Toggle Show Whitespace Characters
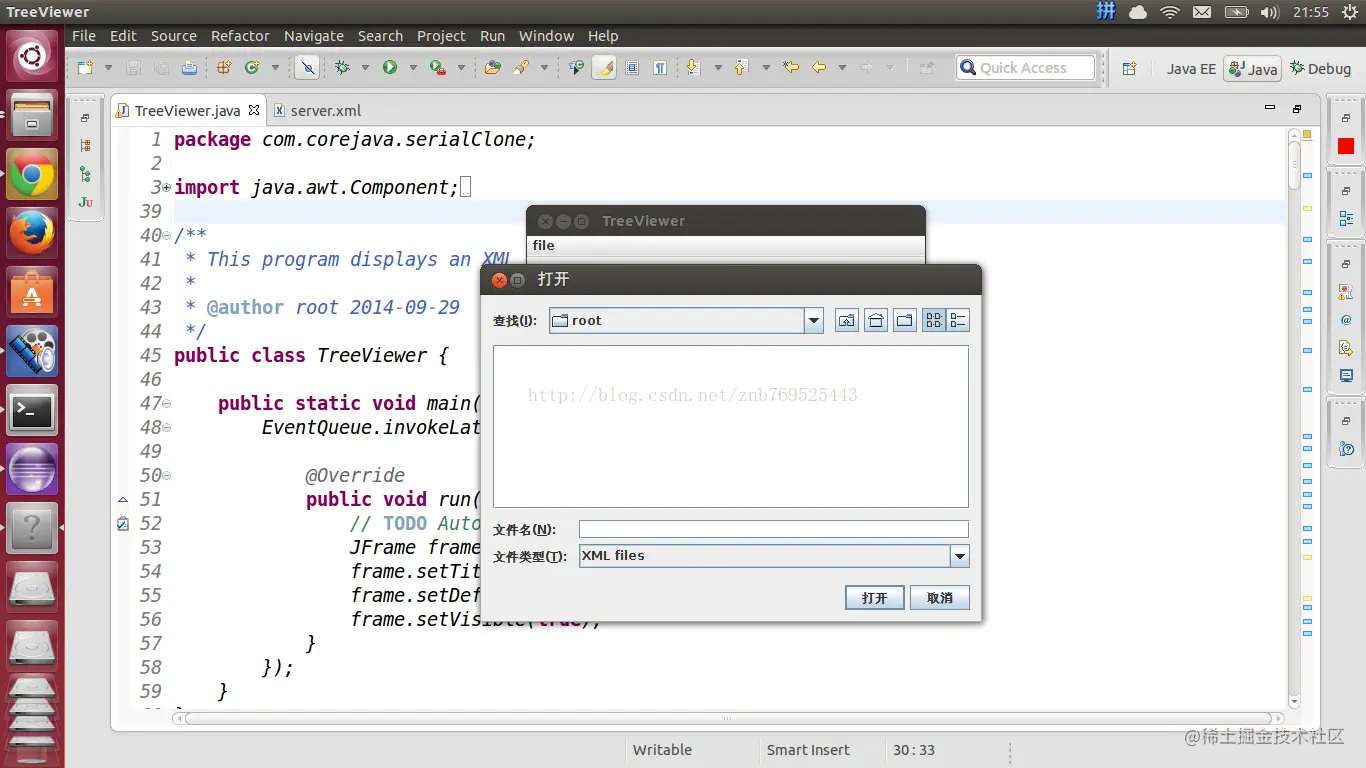The image size is (1366, 768). (x=660, y=68)
